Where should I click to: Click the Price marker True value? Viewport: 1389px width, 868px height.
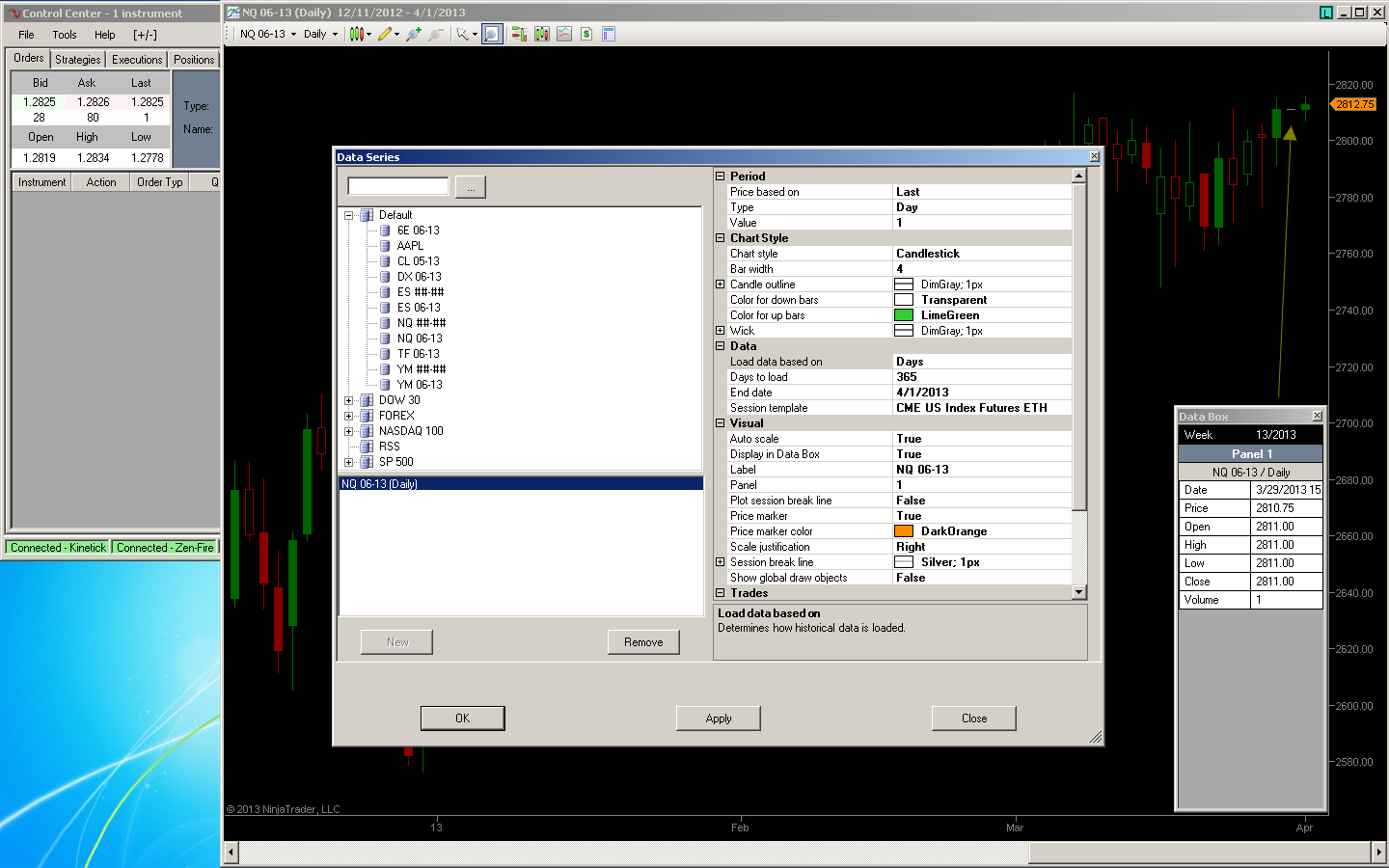[x=982, y=516]
